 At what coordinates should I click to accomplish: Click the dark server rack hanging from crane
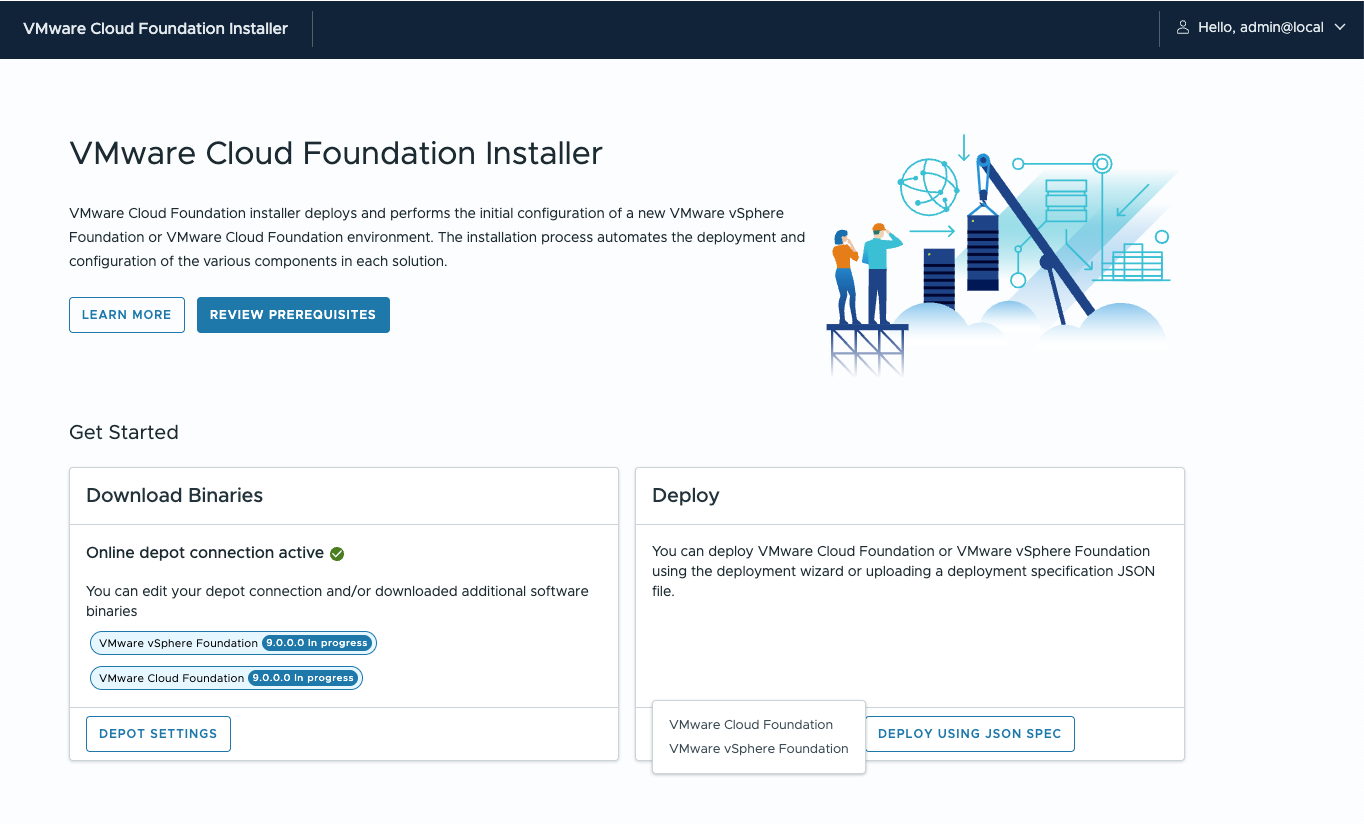click(982, 251)
